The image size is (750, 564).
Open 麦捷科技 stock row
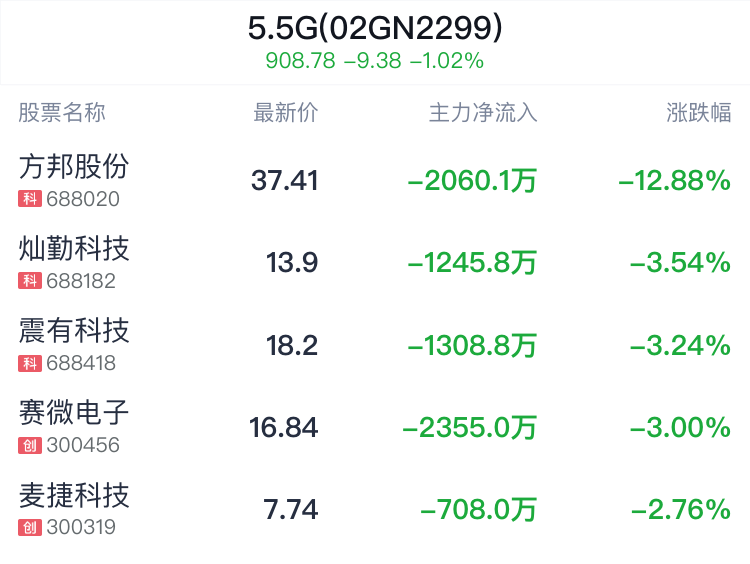375,509
